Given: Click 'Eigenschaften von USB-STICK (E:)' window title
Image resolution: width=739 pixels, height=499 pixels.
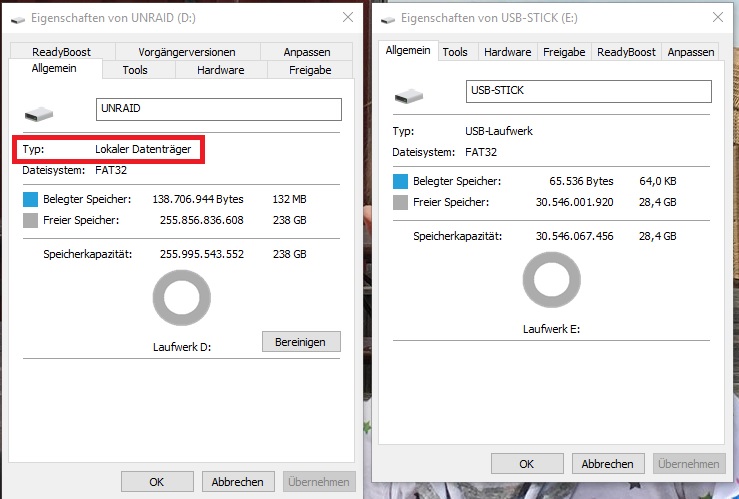Looking at the screenshot, I should point(489,18).
